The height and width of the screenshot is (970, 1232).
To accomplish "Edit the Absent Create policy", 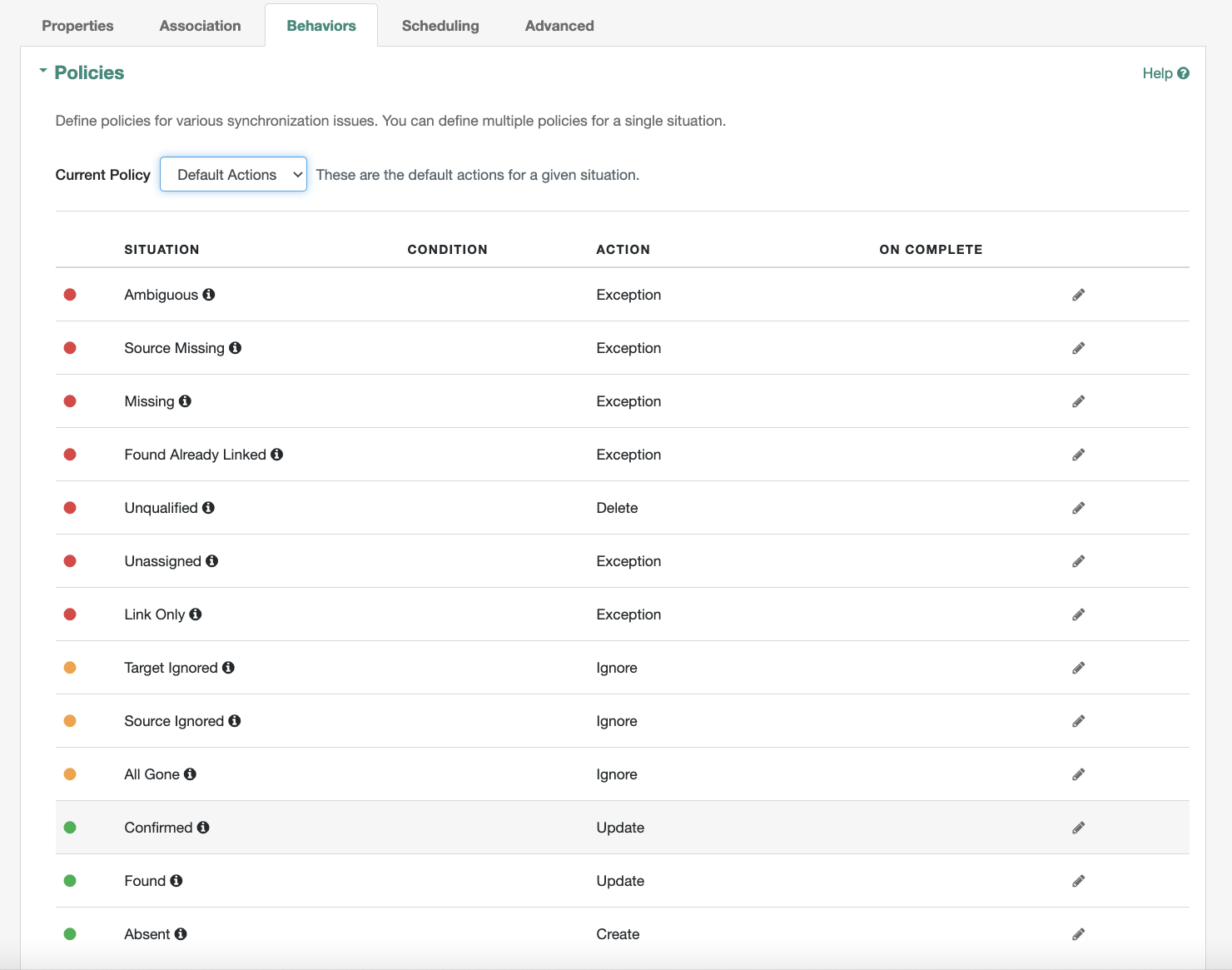I will click(1078, 934).
